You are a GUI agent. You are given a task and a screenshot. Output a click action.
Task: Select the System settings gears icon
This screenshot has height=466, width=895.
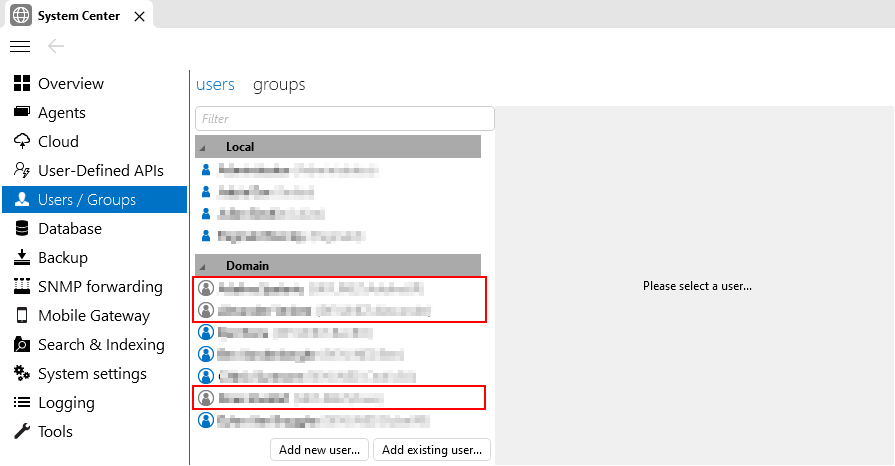click(x=22, y=373)
